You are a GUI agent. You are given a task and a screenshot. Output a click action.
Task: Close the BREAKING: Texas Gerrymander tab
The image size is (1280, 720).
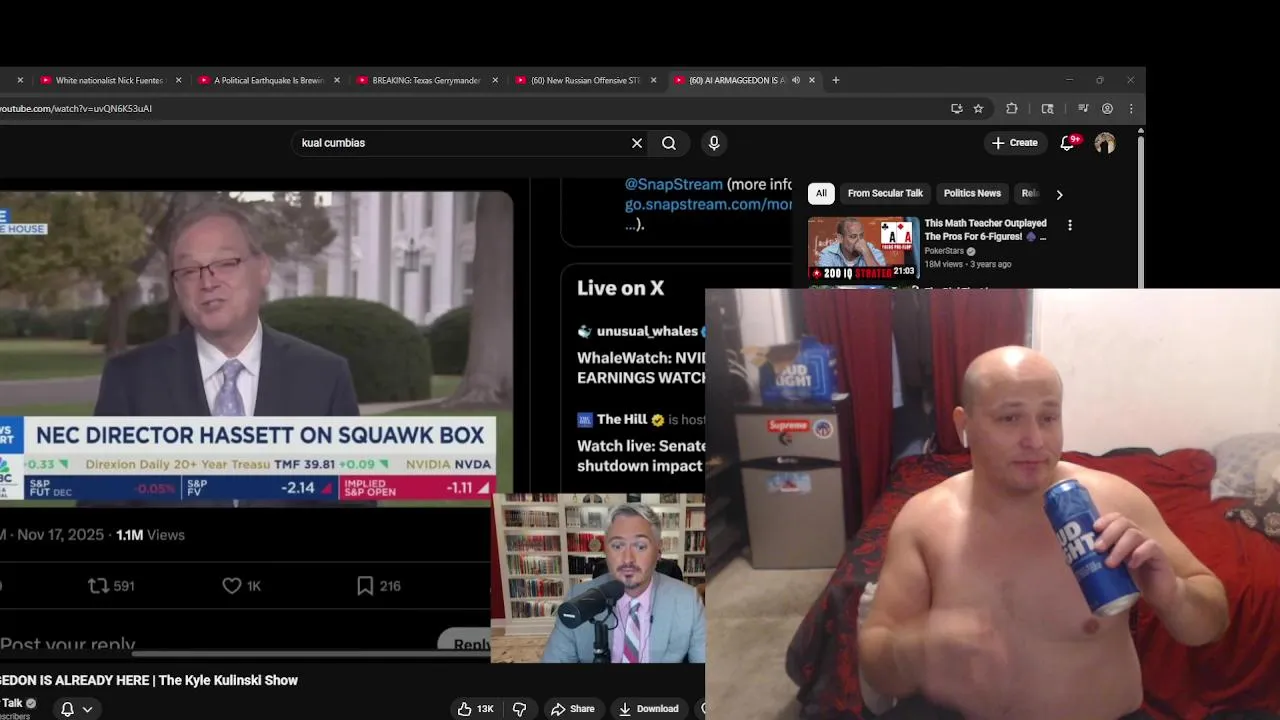(x=495, y=80)
